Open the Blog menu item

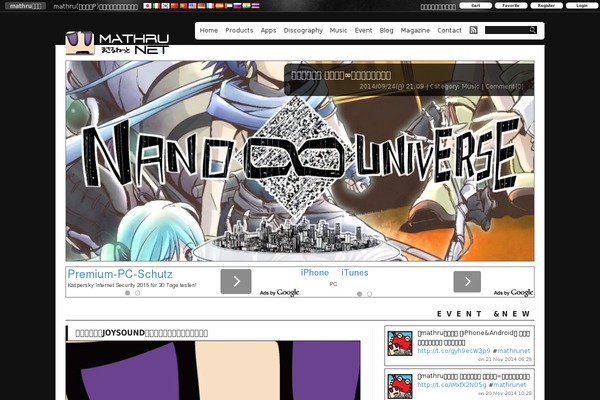coord(386,30)
